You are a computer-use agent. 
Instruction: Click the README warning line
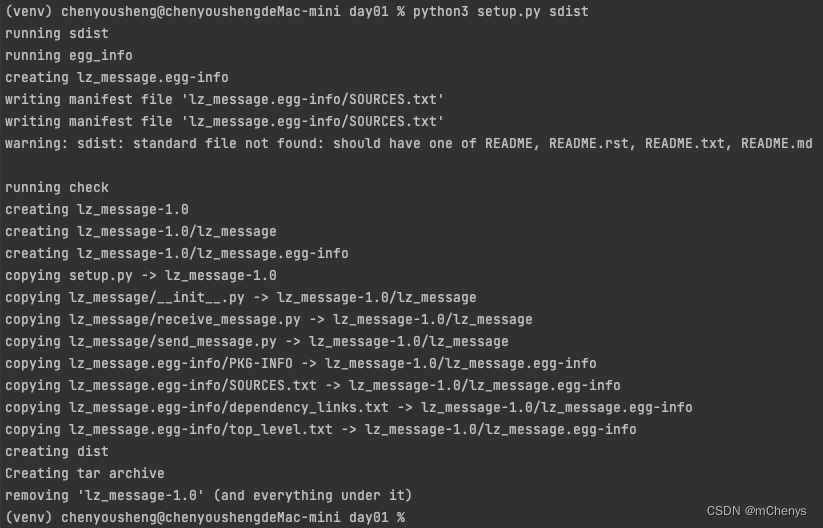409,144
